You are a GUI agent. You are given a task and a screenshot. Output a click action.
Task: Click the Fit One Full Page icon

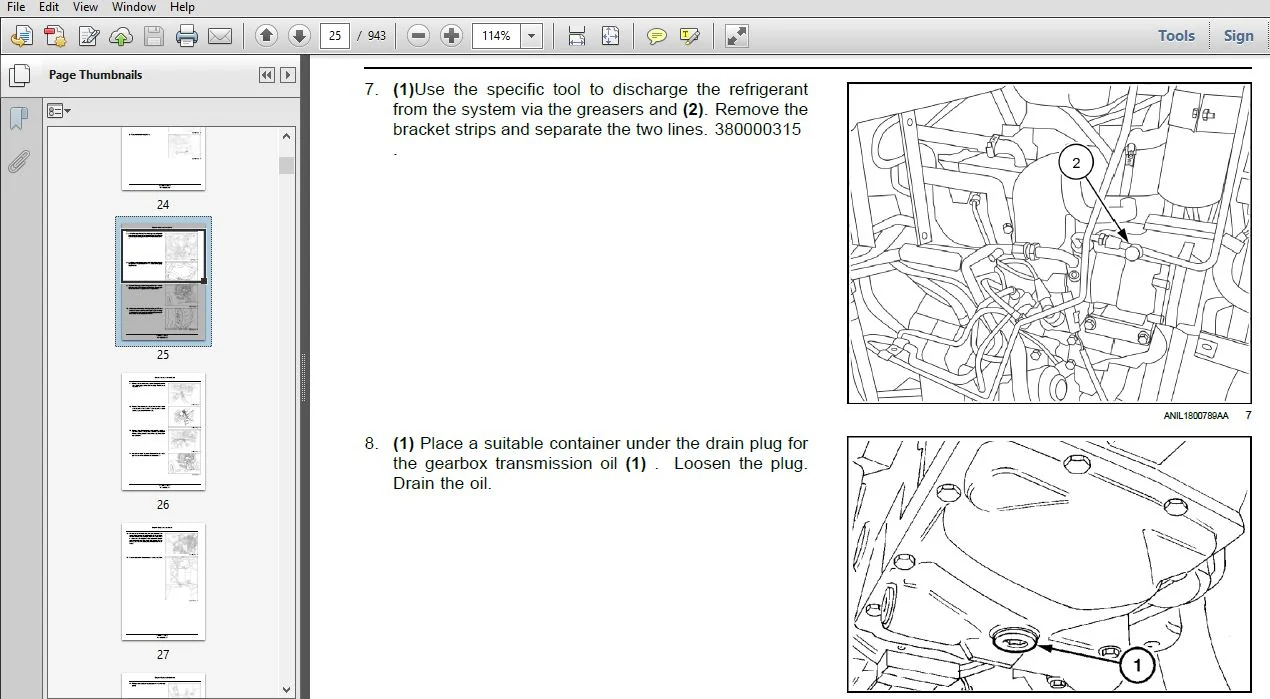click(x=610, y=36)
